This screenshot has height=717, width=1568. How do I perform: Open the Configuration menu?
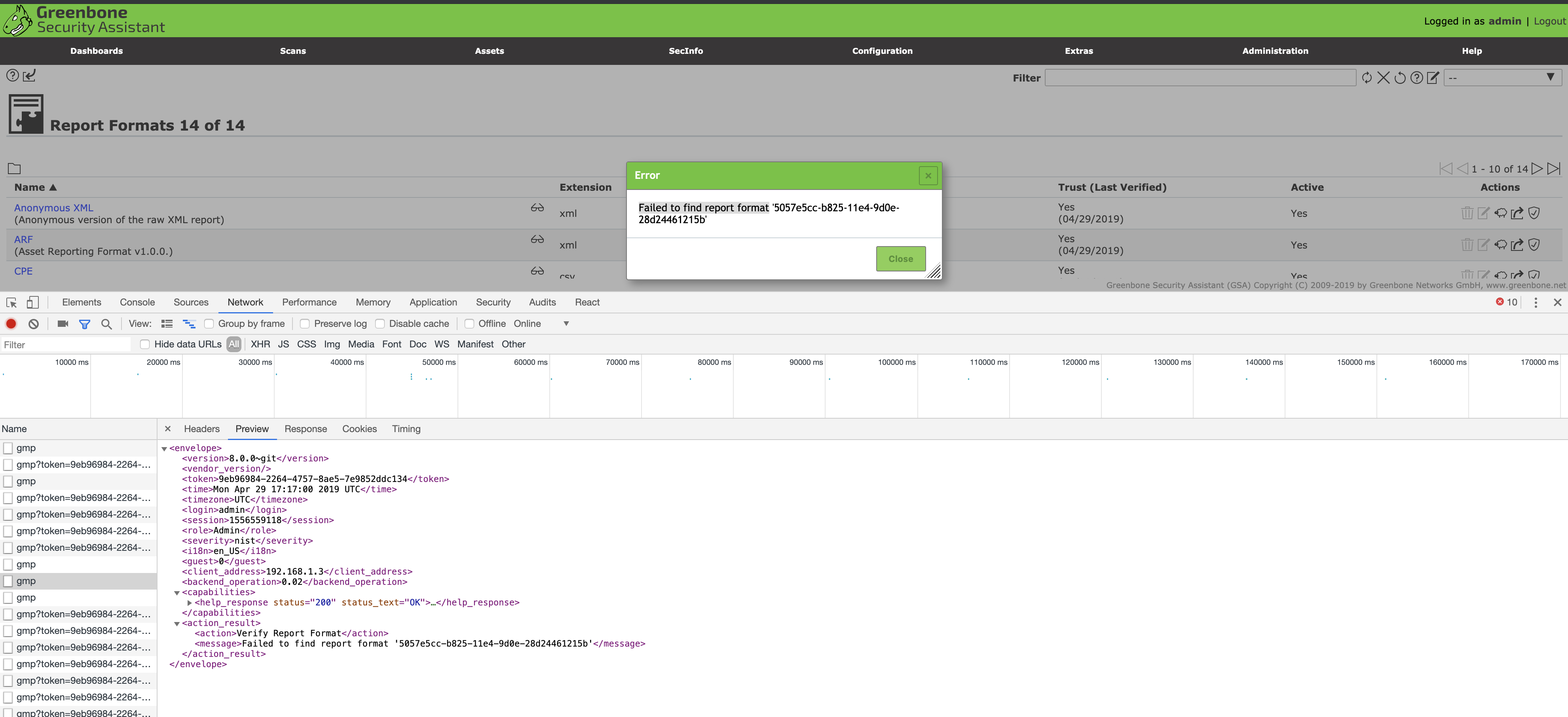click(x=881, y=51)
